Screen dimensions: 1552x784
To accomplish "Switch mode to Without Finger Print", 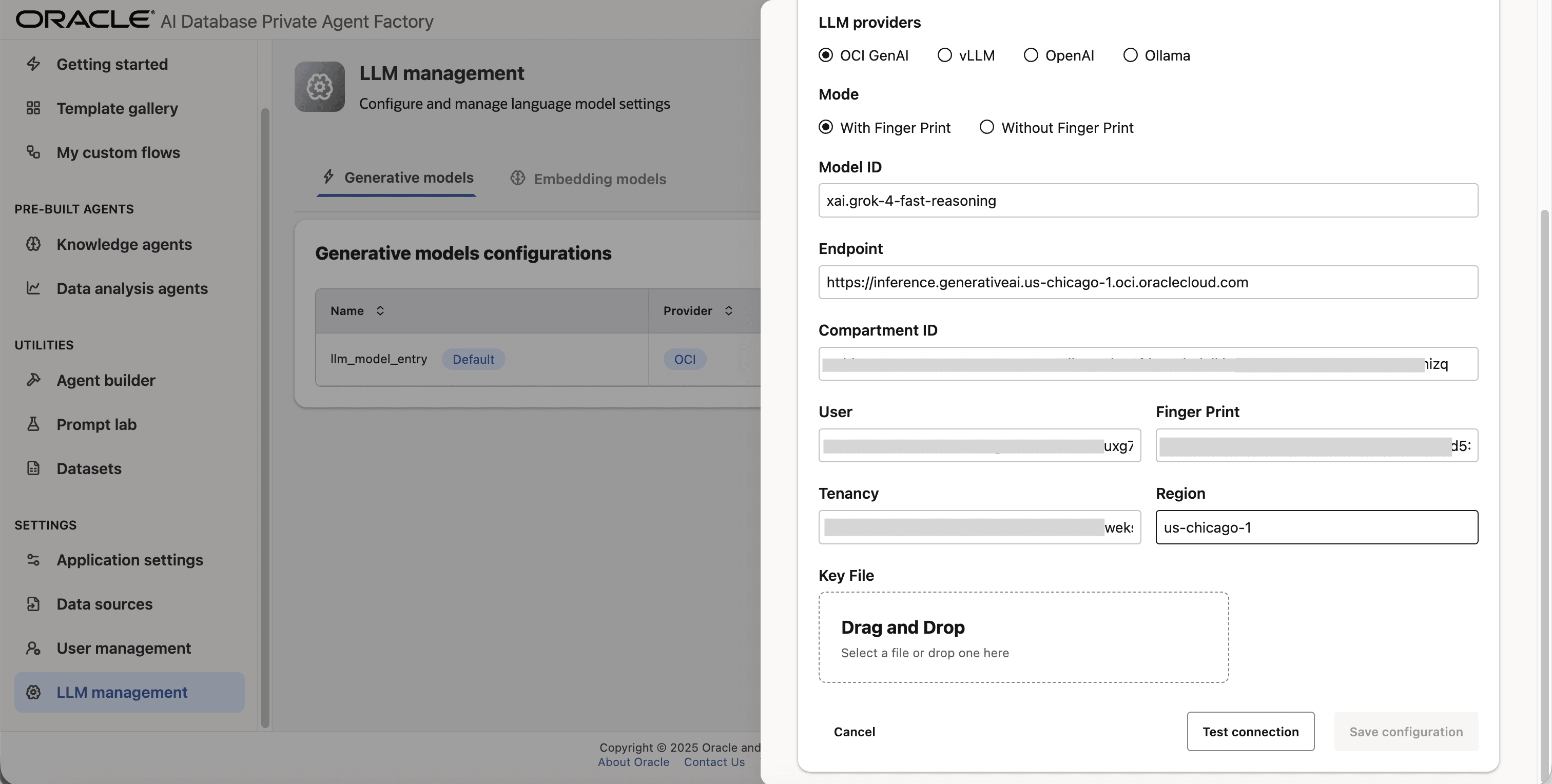I will (986, 127).
